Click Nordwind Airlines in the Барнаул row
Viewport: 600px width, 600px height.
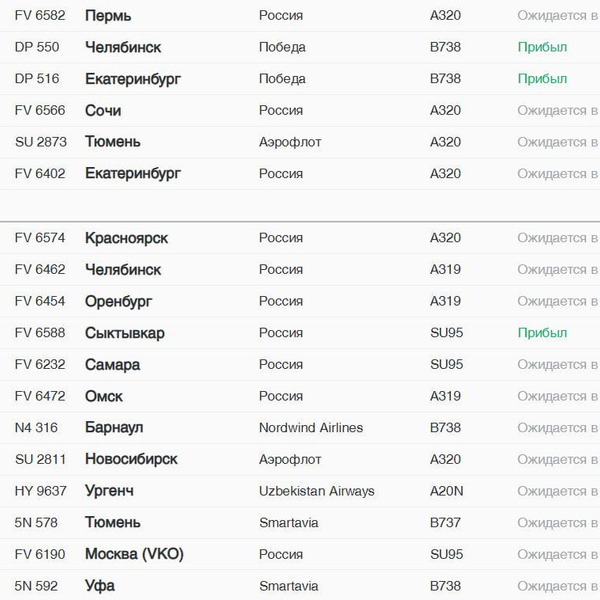(311, 428)
